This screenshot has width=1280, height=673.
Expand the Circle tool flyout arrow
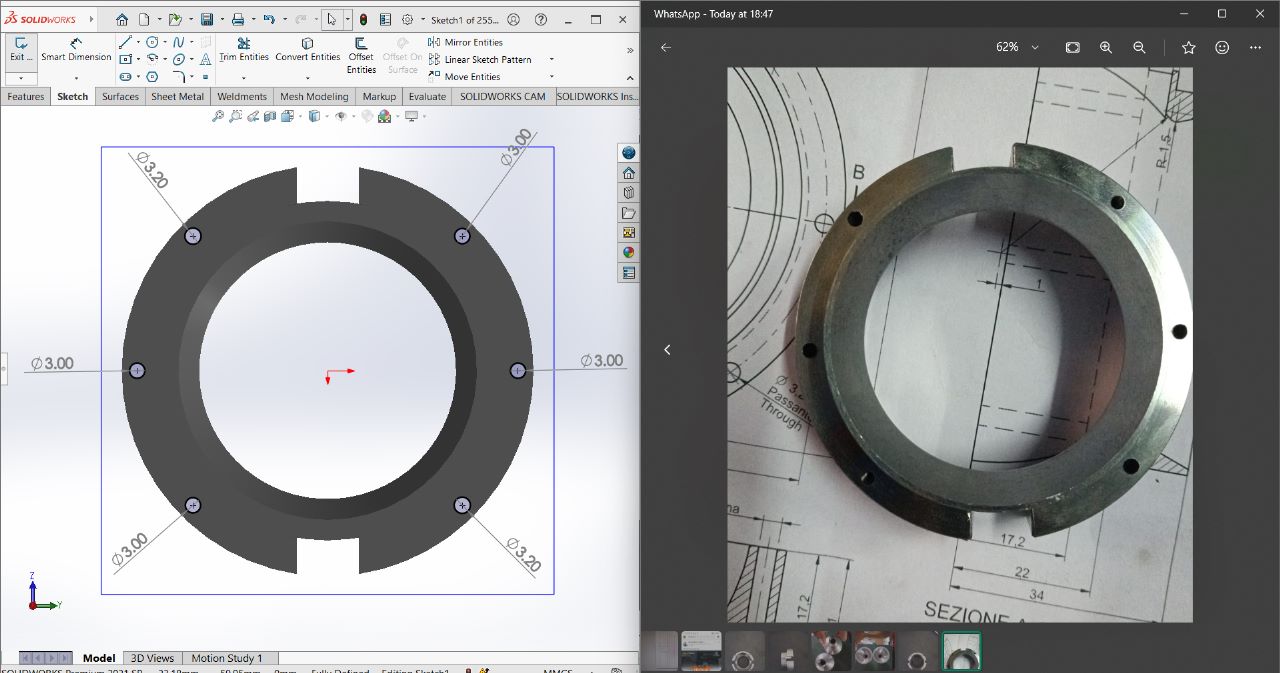165,41
